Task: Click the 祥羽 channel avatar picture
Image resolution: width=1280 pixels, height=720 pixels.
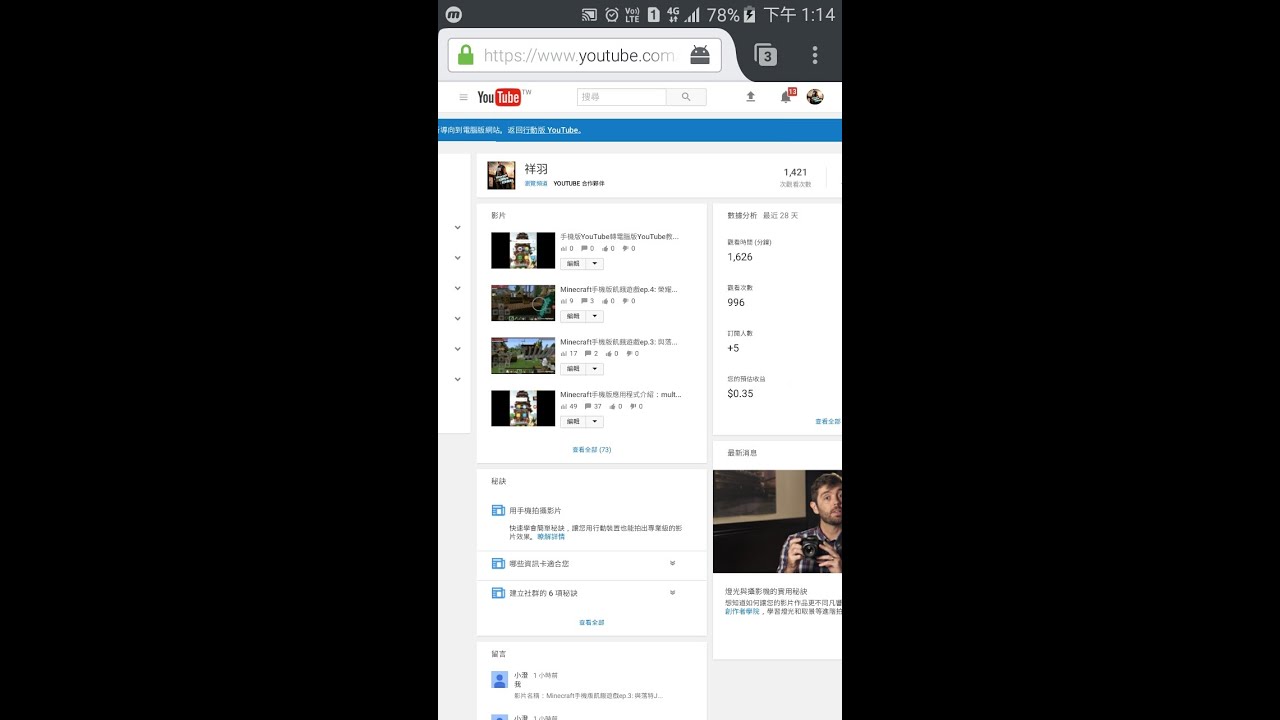Action: (501, 175)
